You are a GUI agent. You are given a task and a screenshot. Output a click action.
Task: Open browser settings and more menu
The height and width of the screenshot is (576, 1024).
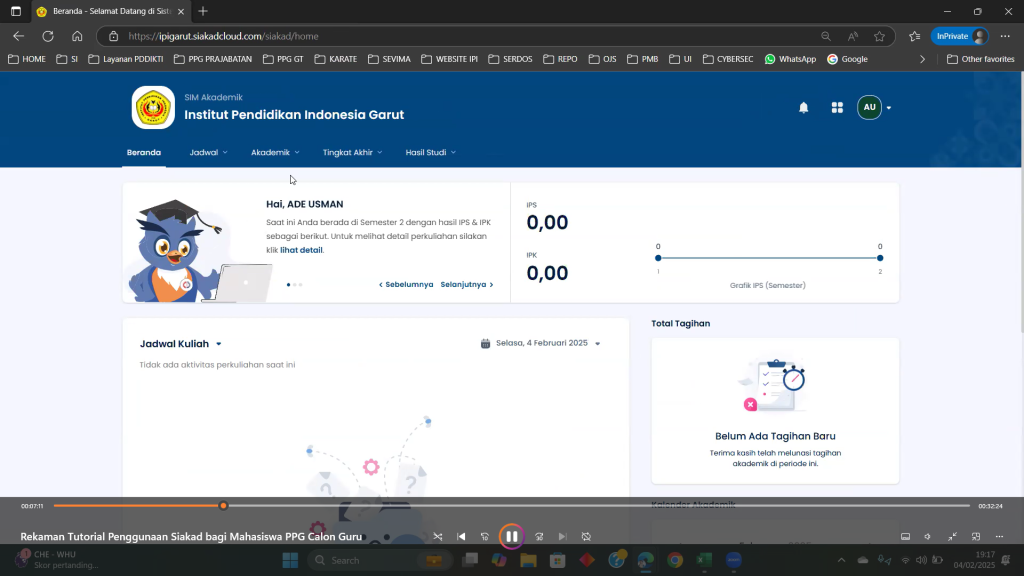1005,36
